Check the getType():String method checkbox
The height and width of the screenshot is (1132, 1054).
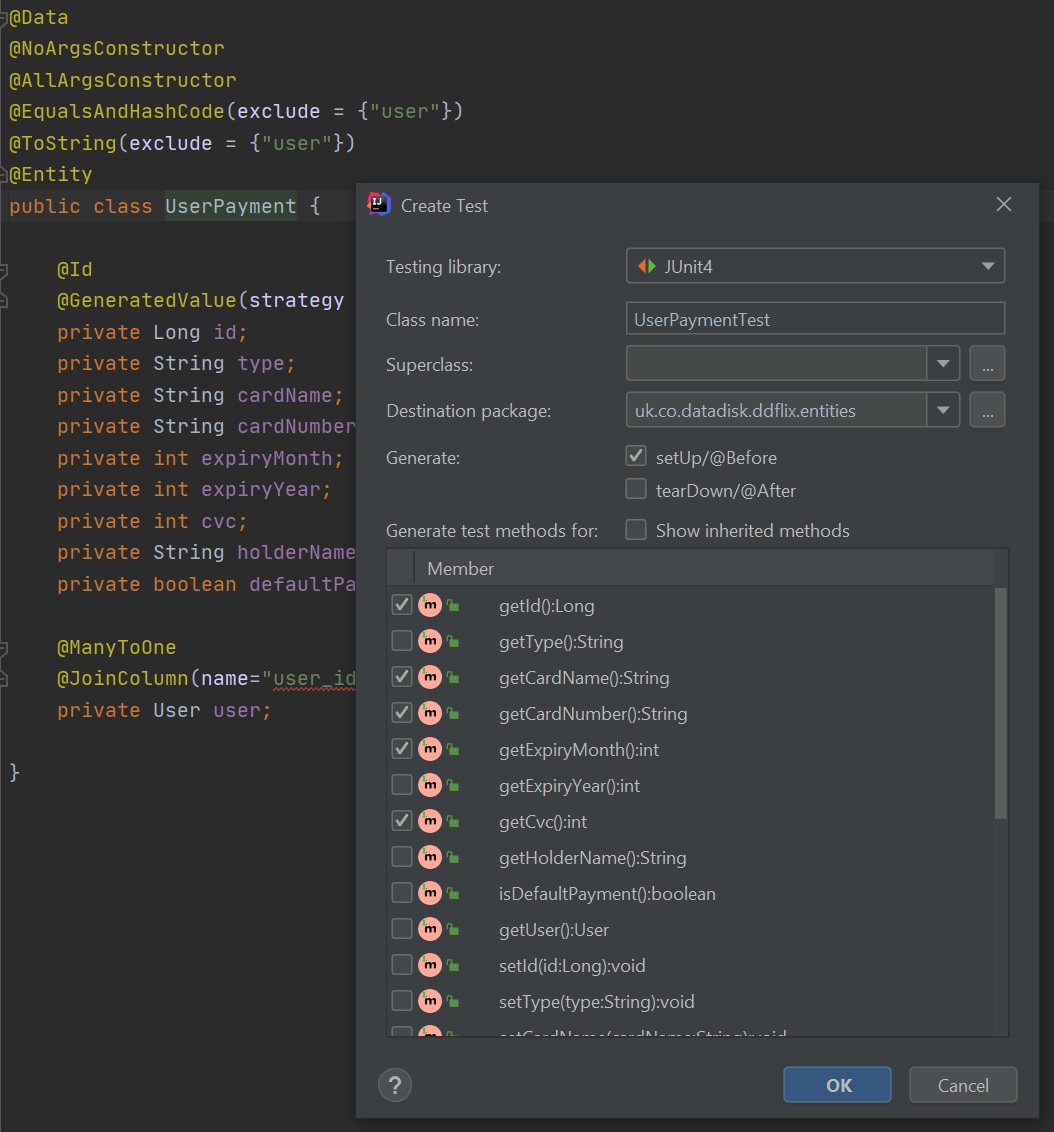coord(402,642)
